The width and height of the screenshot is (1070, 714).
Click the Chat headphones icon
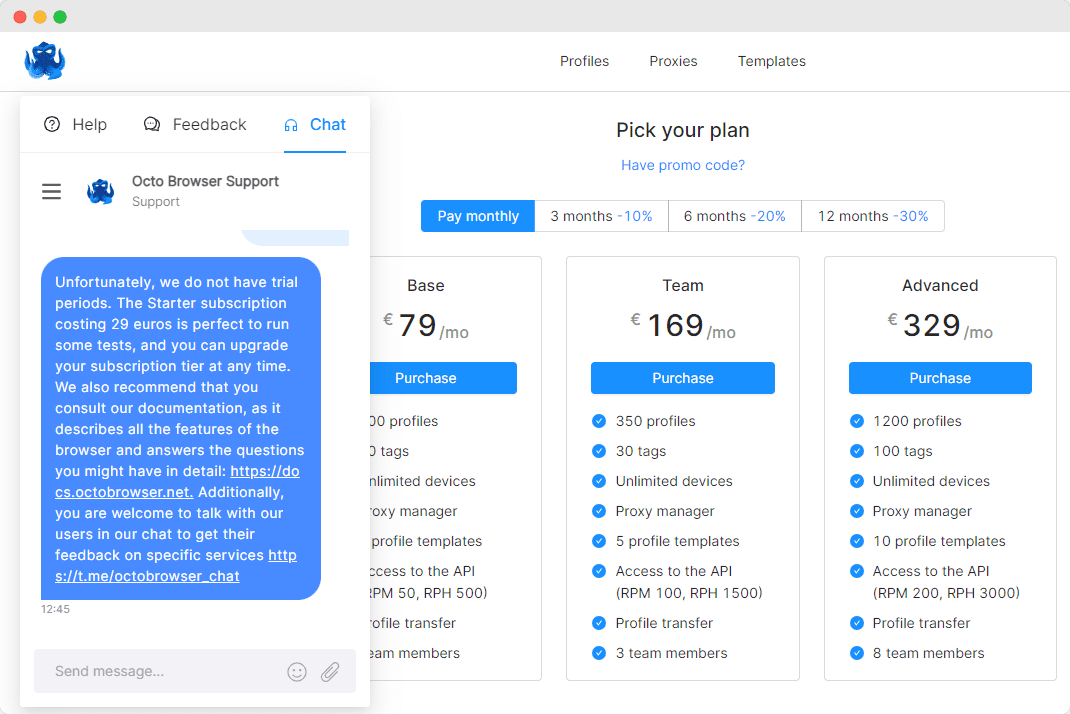click(x=291, y=125)
